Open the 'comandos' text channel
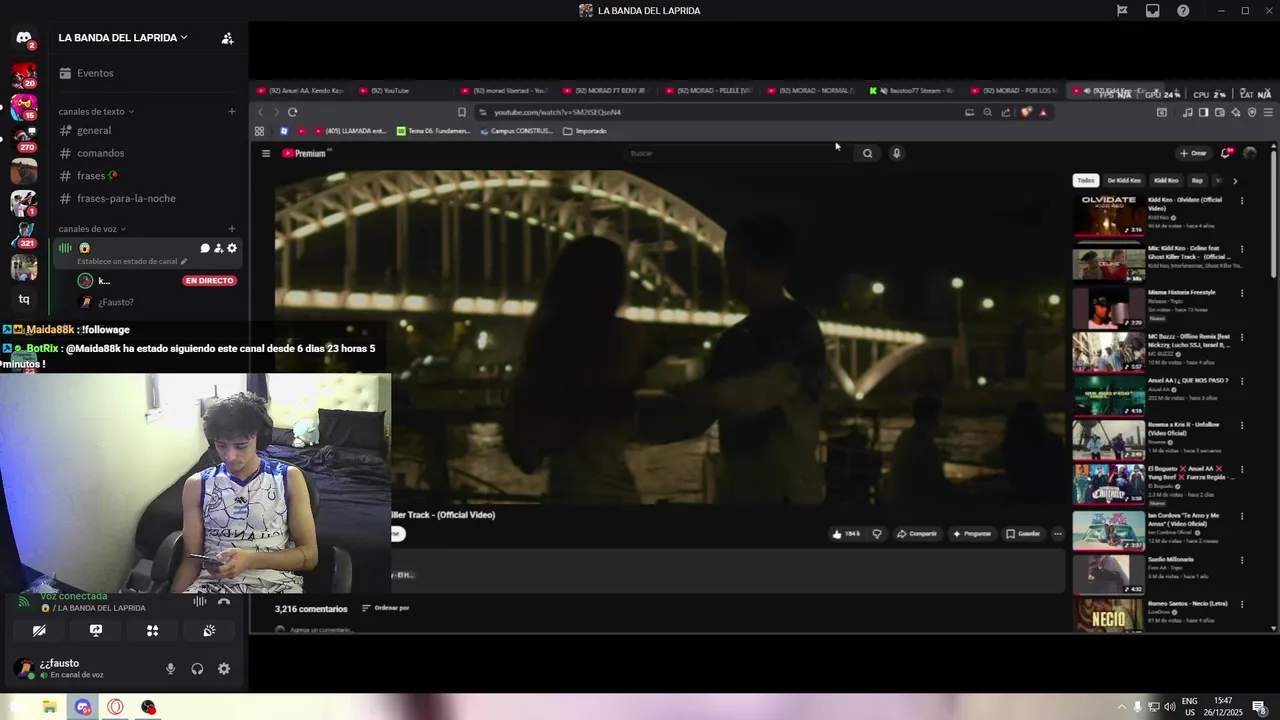Image resolution: width=1280 pixels, height=720 pixels. click(x=144, y=153)
